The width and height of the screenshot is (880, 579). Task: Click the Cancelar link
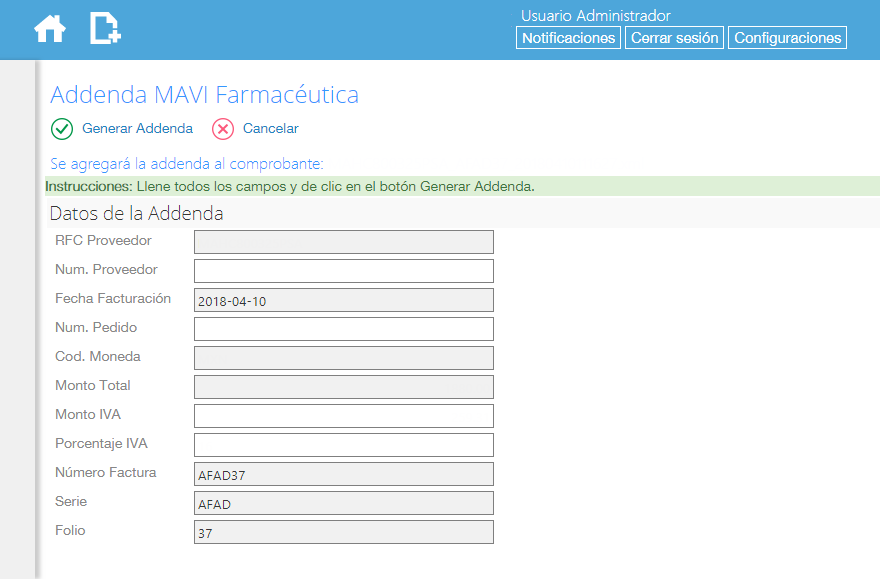point(270,129)
